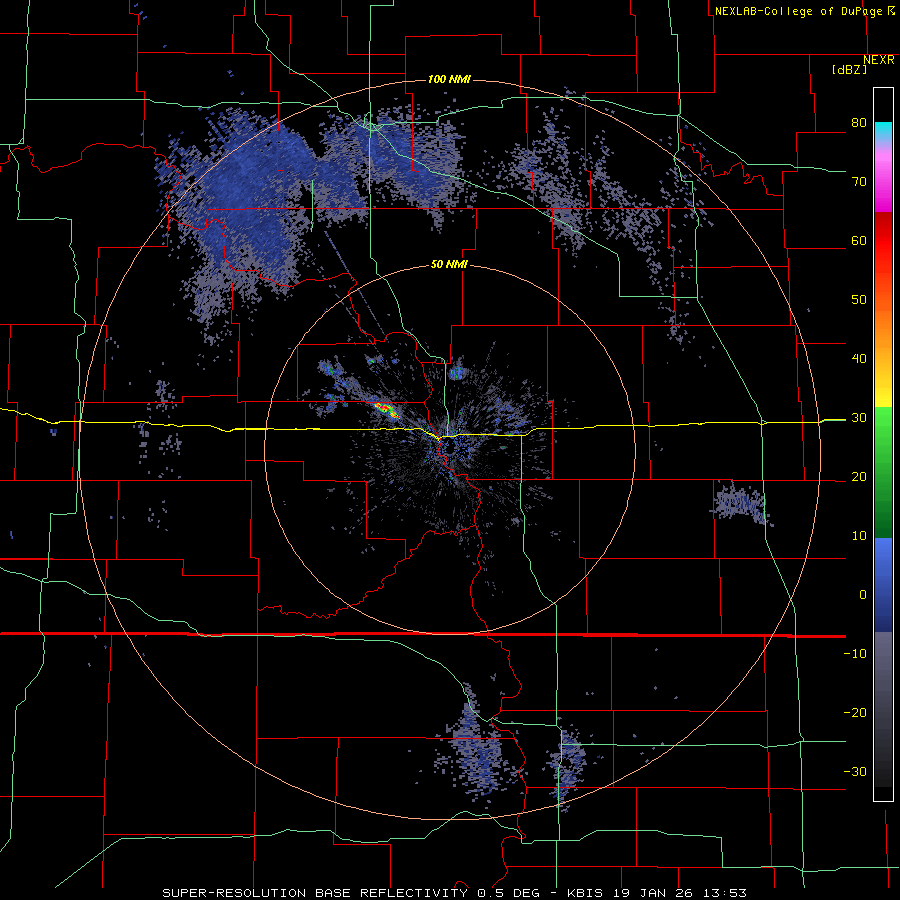This screenshot has width=900, height=900.
Task: Click the 40 dBZ scale value
Action: tap(859, 359)
